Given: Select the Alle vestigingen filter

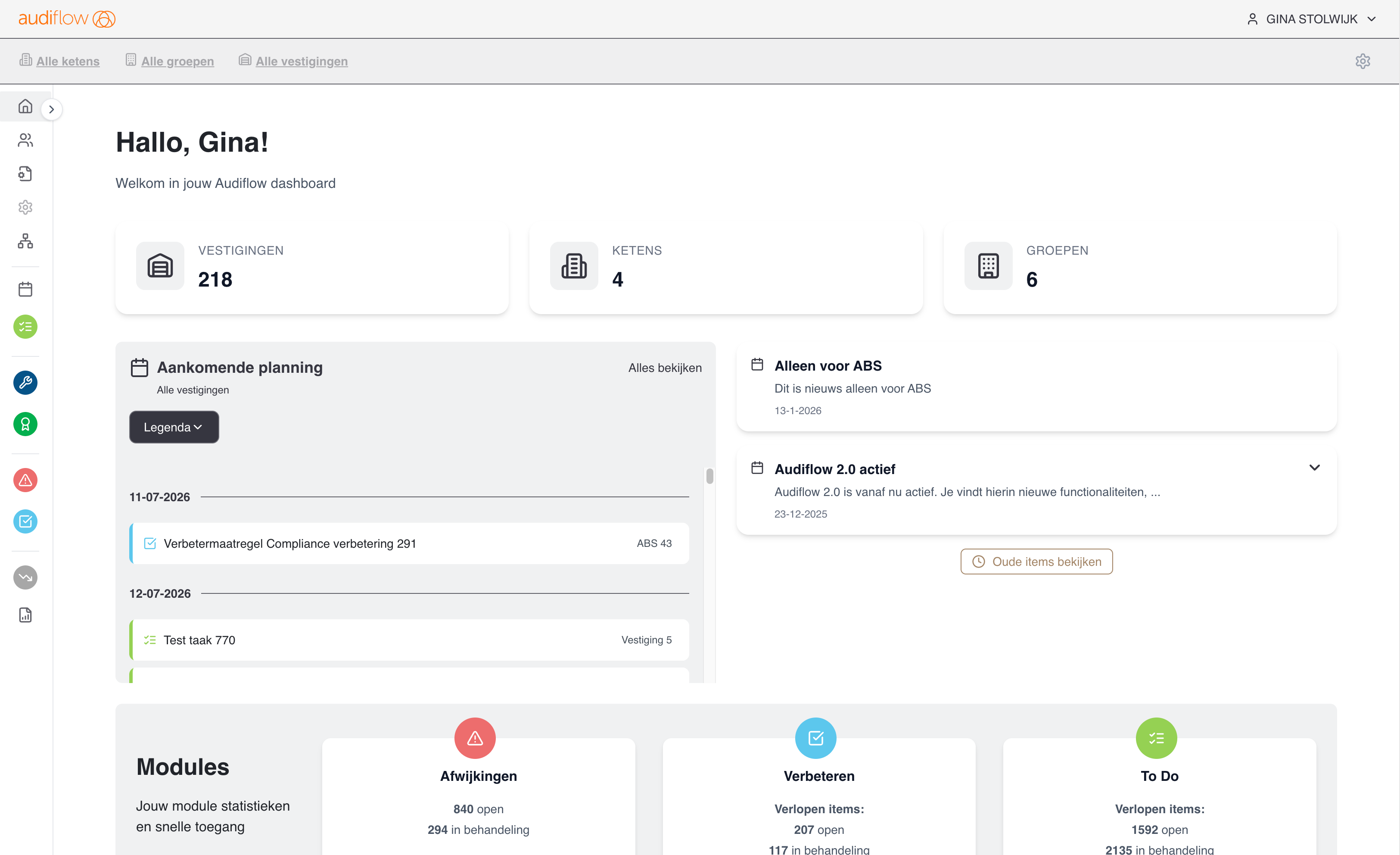Looking at the screenshot, I should (x=293, y=61).
